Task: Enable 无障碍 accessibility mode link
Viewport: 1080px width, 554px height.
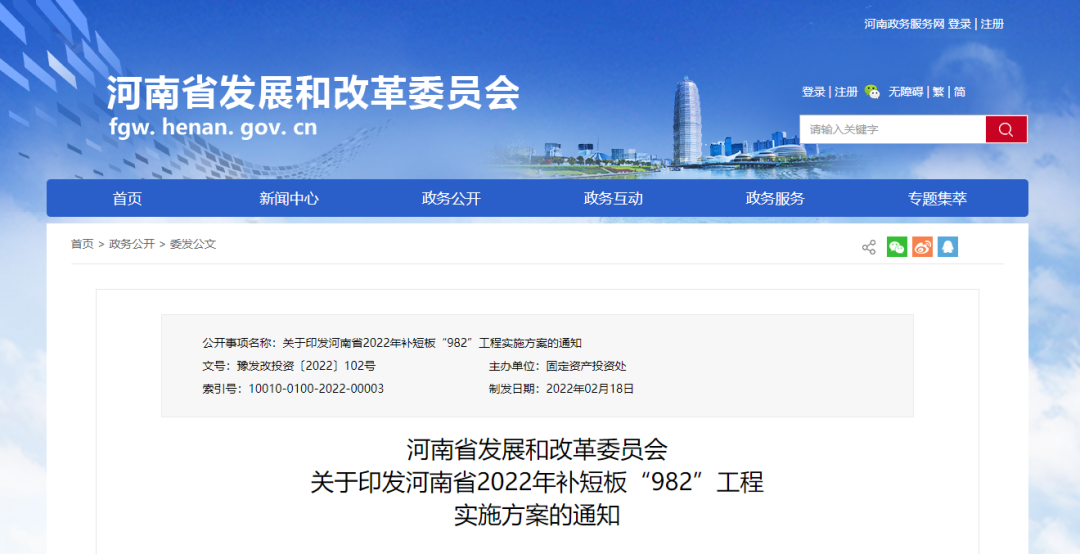Action: [906, 92]
